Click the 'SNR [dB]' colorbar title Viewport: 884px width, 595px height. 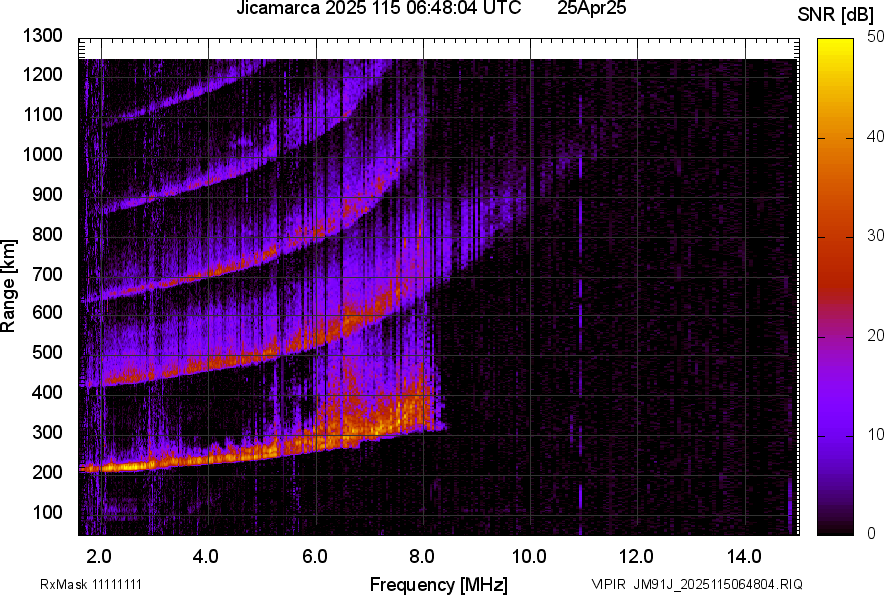tap(835, 16)
